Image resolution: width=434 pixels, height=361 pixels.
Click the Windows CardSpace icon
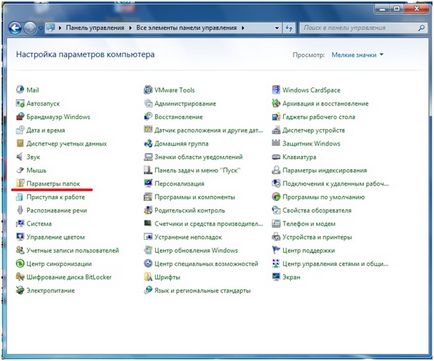pos(276,90)
